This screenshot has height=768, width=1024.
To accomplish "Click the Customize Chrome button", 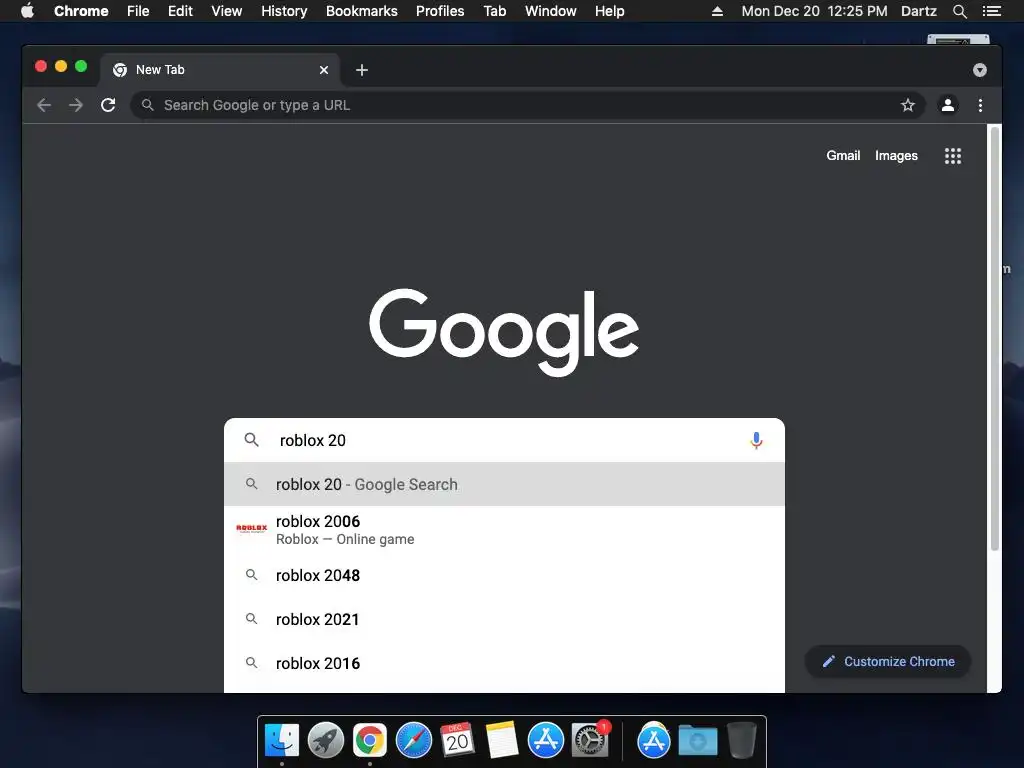I will (888, 662).
